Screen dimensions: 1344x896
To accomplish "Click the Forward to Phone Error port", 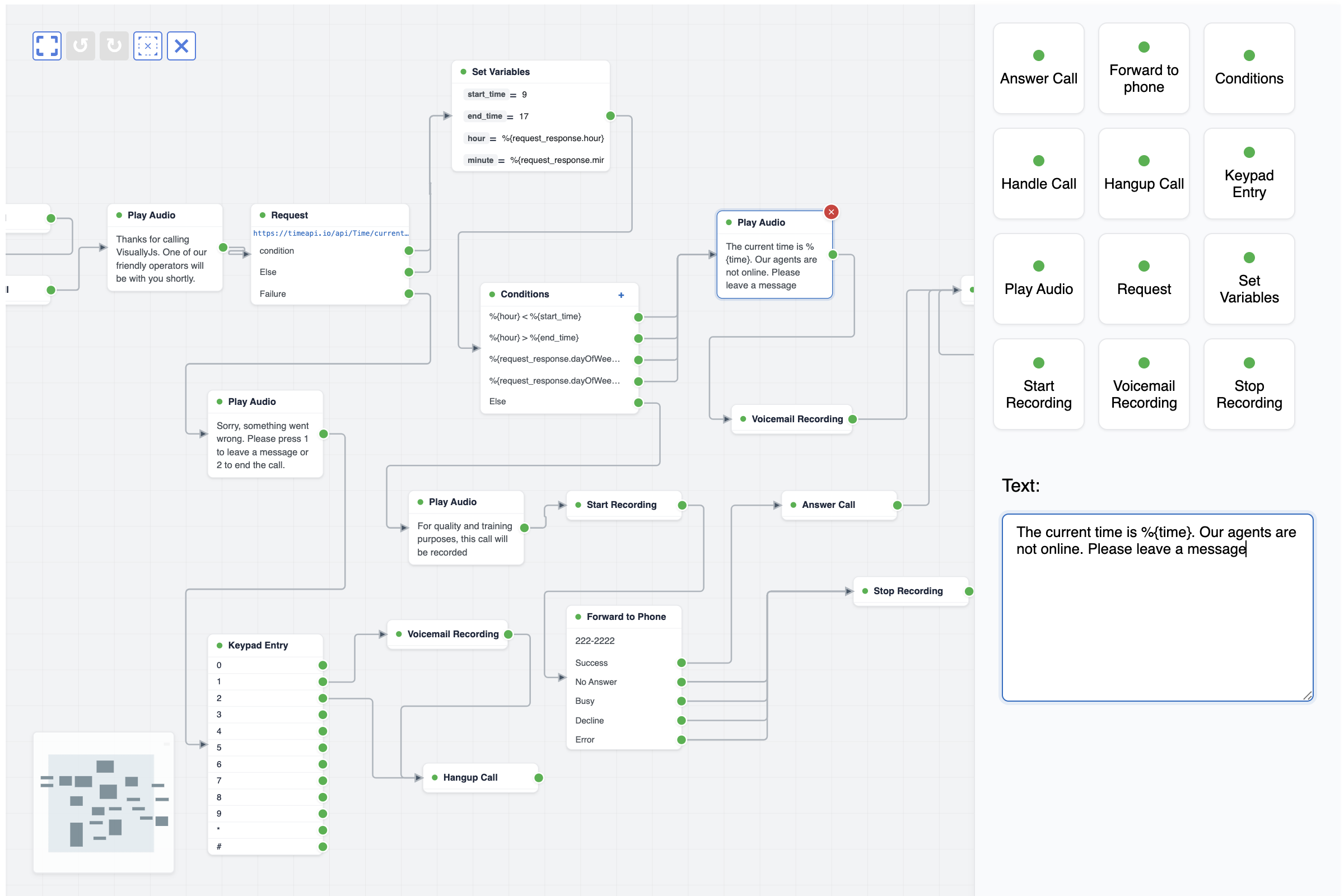I will (682, 741).
